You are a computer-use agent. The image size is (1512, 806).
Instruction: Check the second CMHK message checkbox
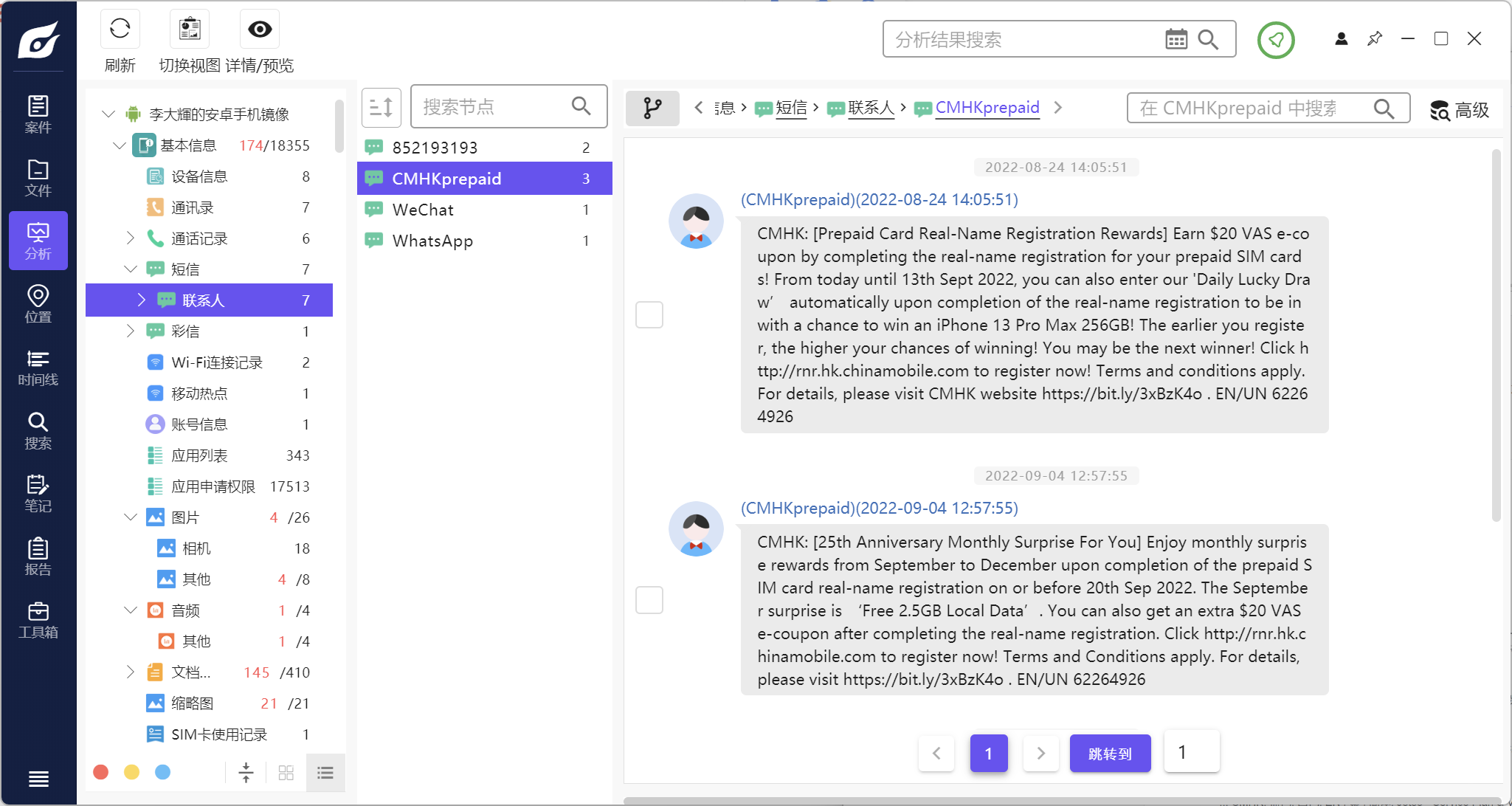[x=649, y=600]
